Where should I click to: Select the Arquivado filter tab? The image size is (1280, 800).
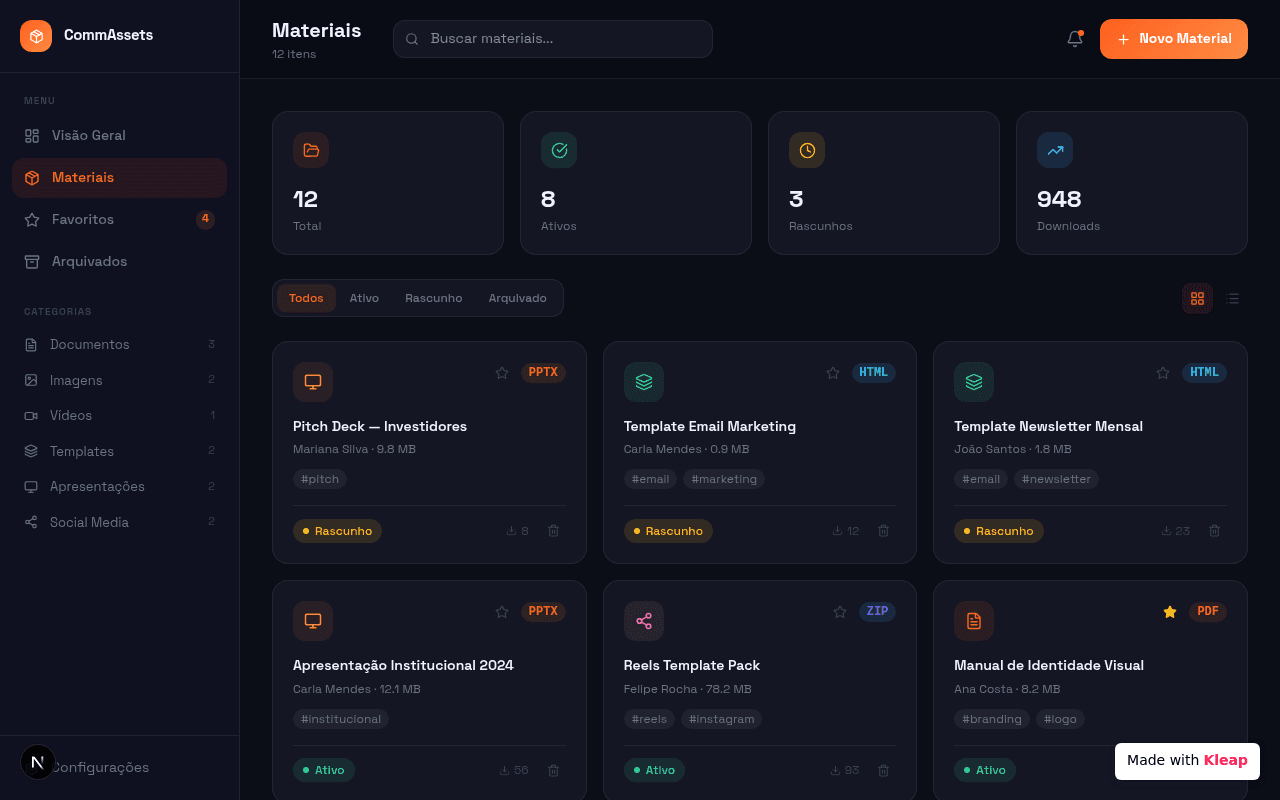click(x=518, y=298)
